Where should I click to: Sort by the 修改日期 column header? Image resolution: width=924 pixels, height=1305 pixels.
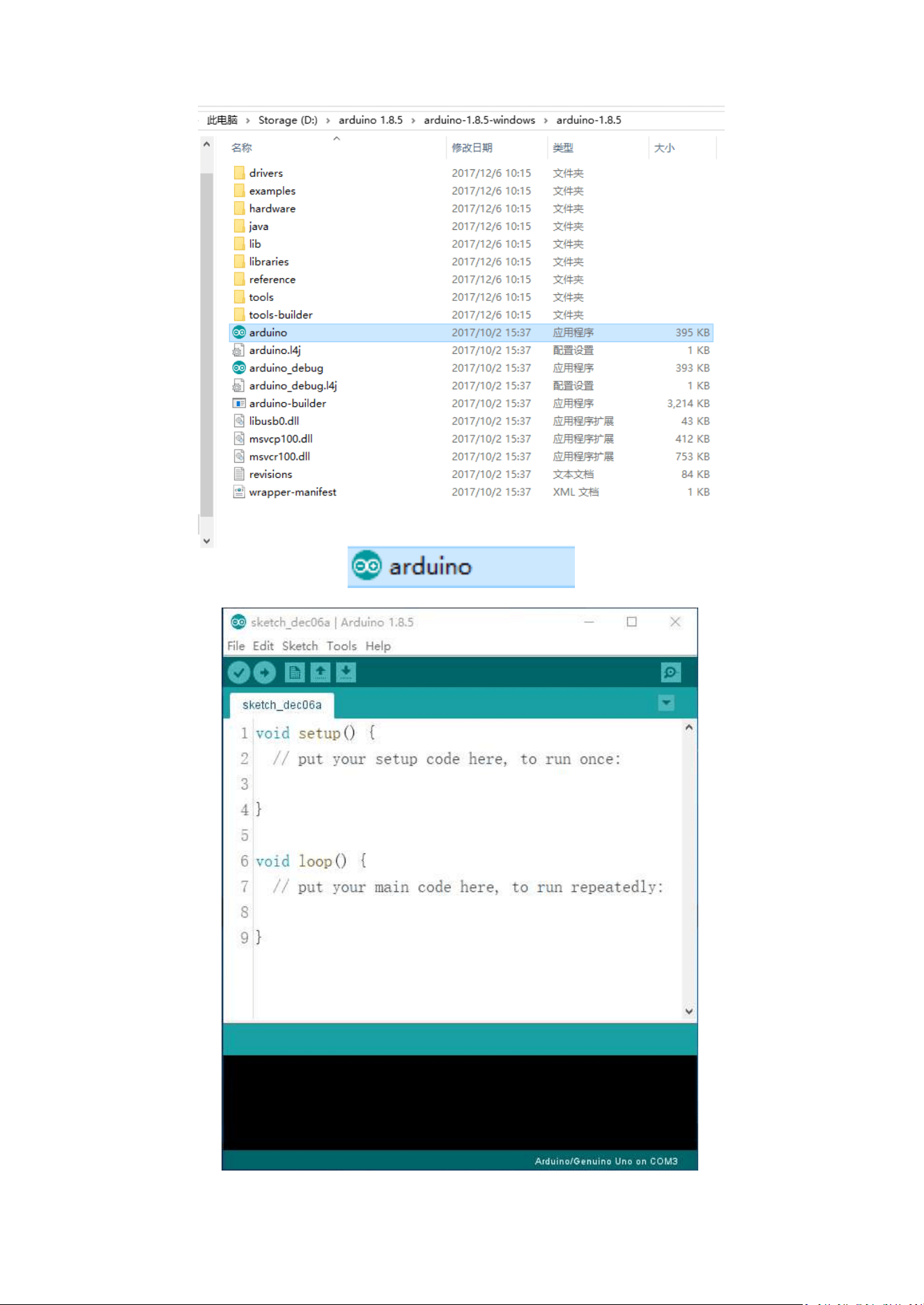(472, 148)
